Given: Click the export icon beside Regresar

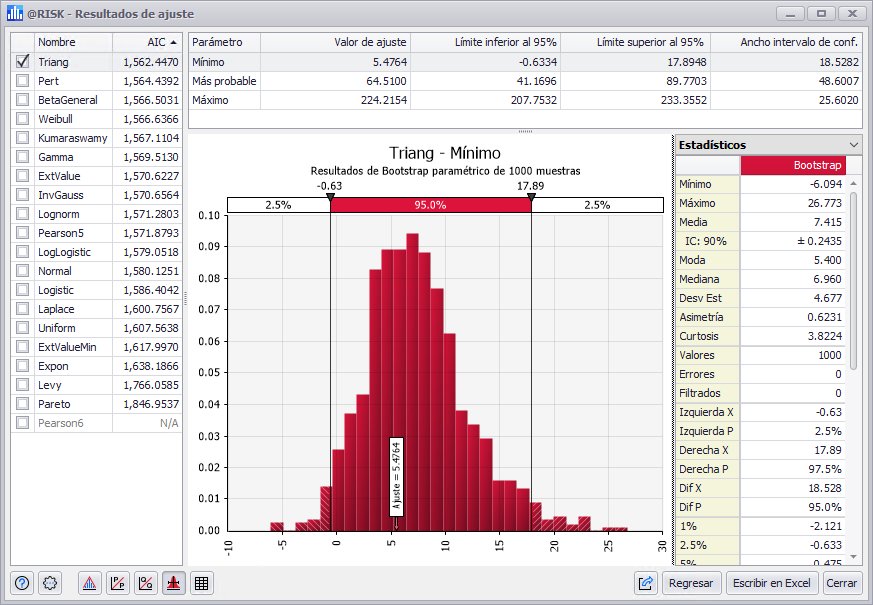Looking at the screenshot, I should pos(645,583).
